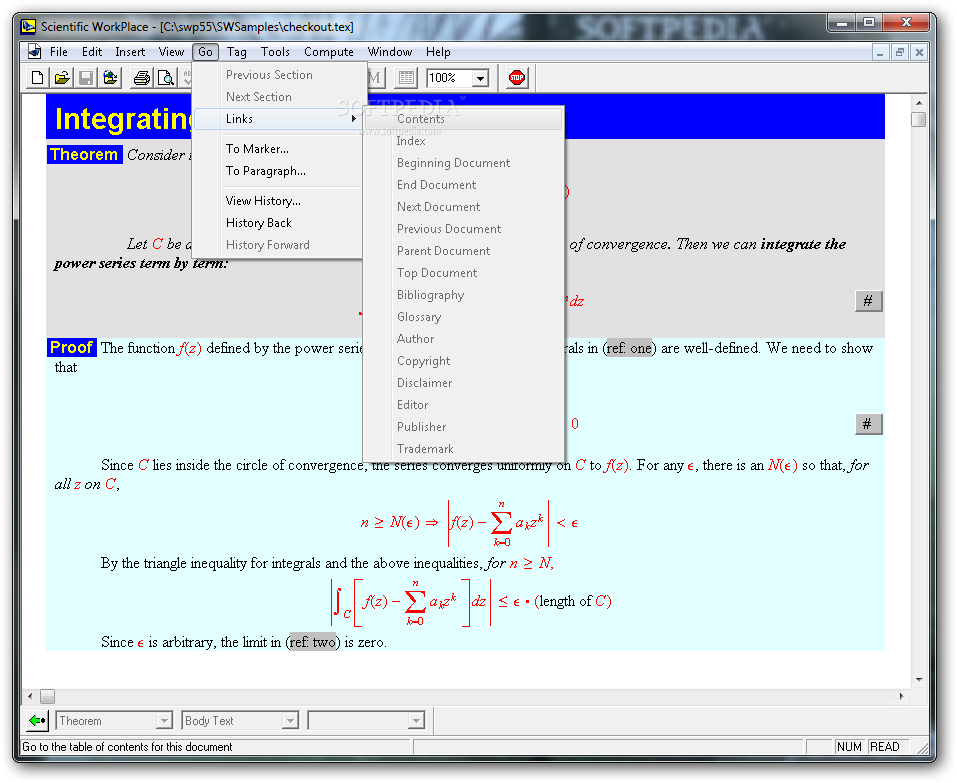Expand the Links submenu entry

point(279,118)
